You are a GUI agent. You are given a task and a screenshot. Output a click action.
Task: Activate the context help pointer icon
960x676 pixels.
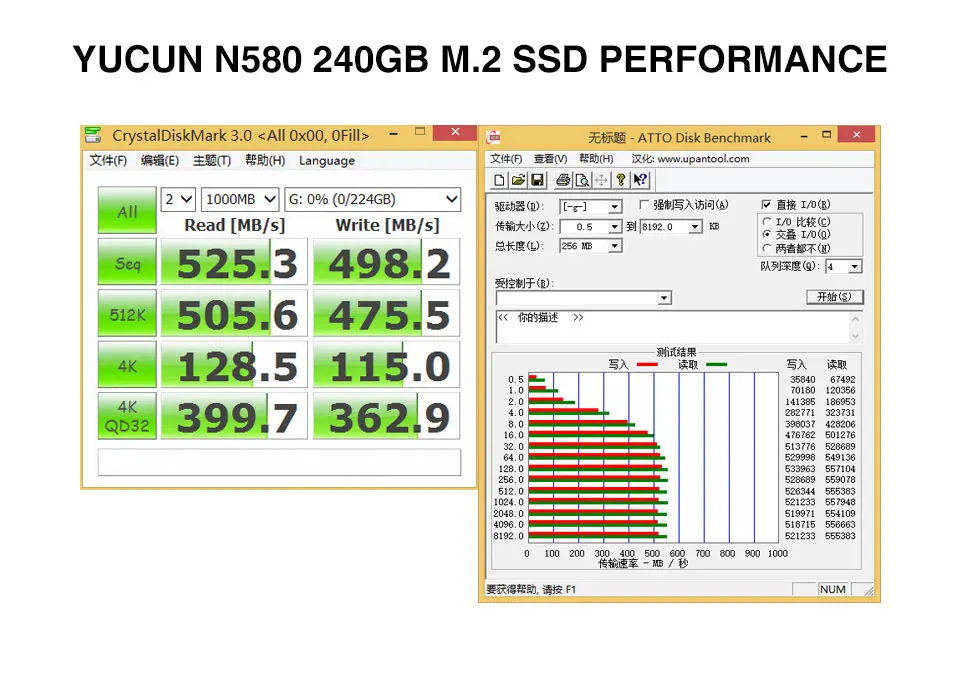pos(640,180)
